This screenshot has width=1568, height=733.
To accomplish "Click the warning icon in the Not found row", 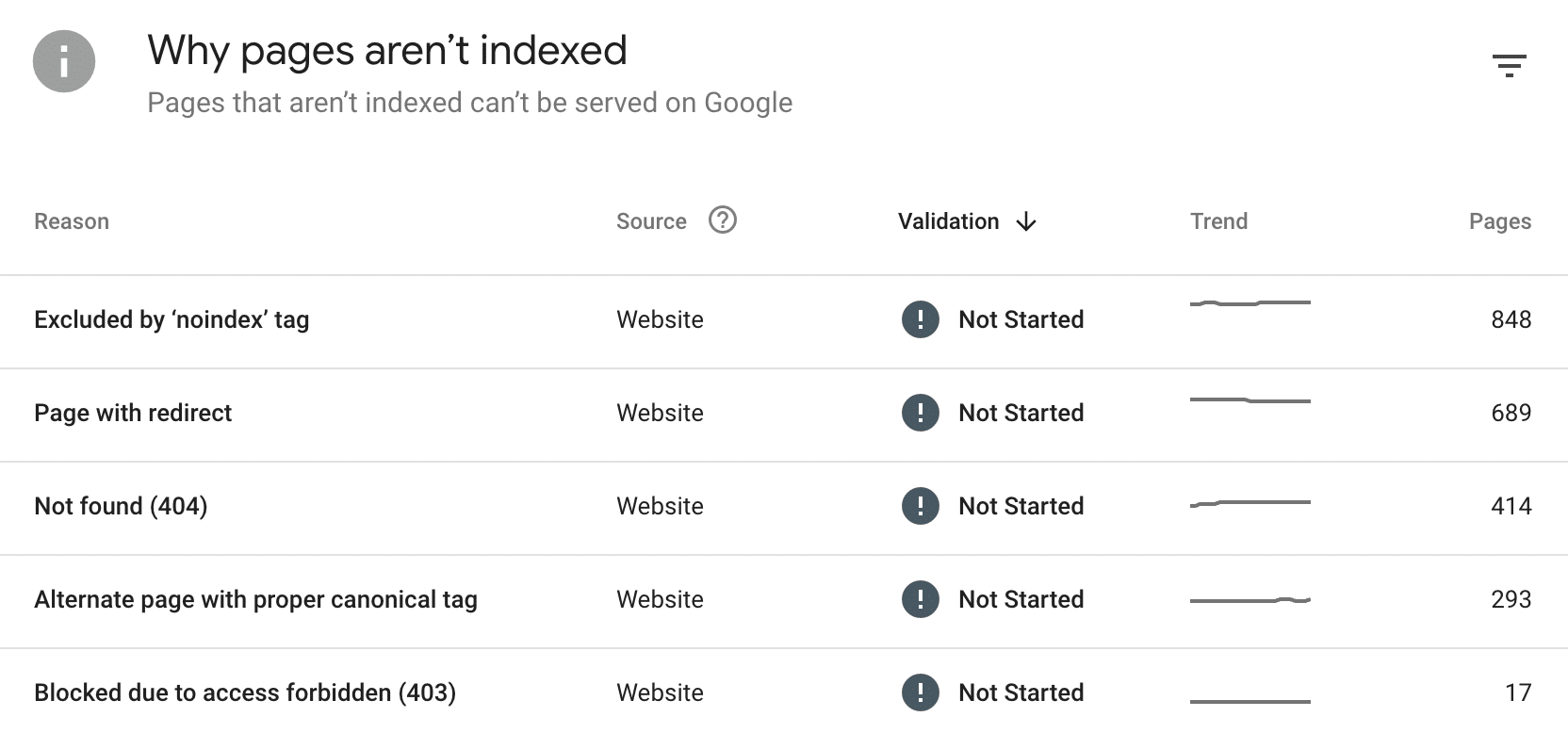I will point(921,506).
